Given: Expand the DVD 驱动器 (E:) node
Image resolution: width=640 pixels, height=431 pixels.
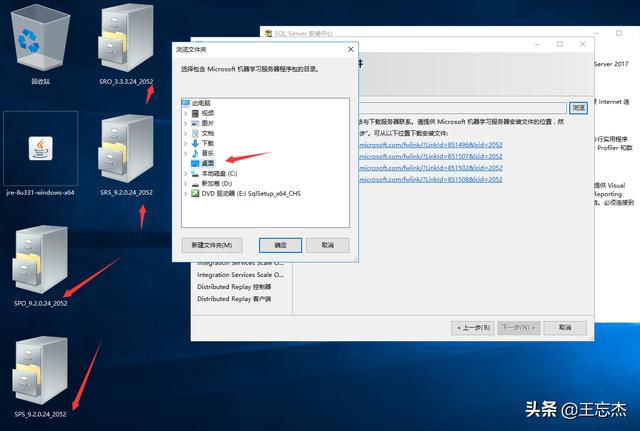Looking at the screenshot, I should [185, 193].
